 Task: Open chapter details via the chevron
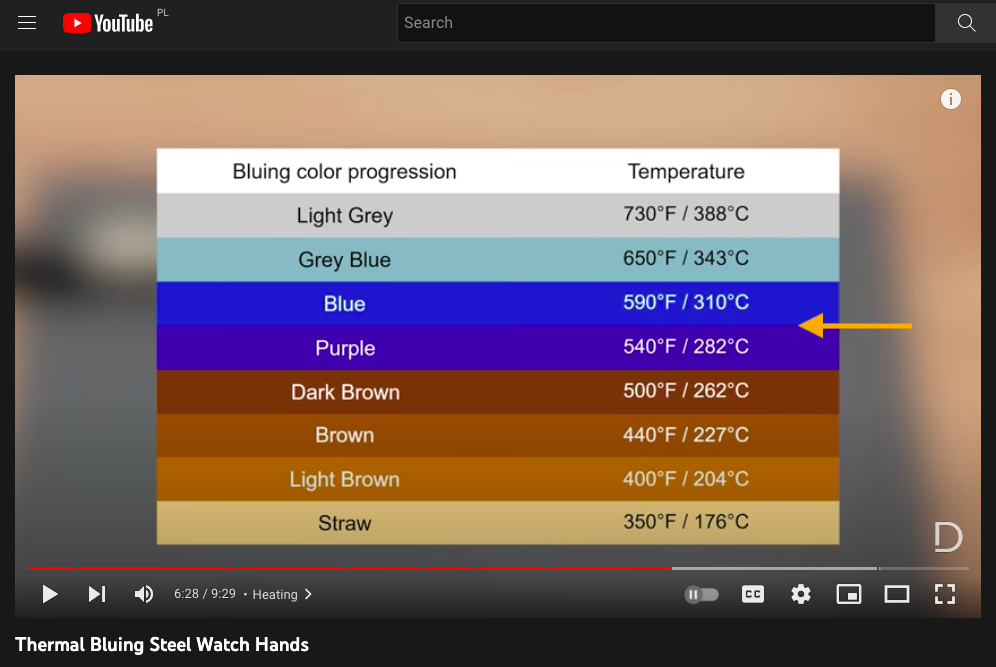(306, 594)
